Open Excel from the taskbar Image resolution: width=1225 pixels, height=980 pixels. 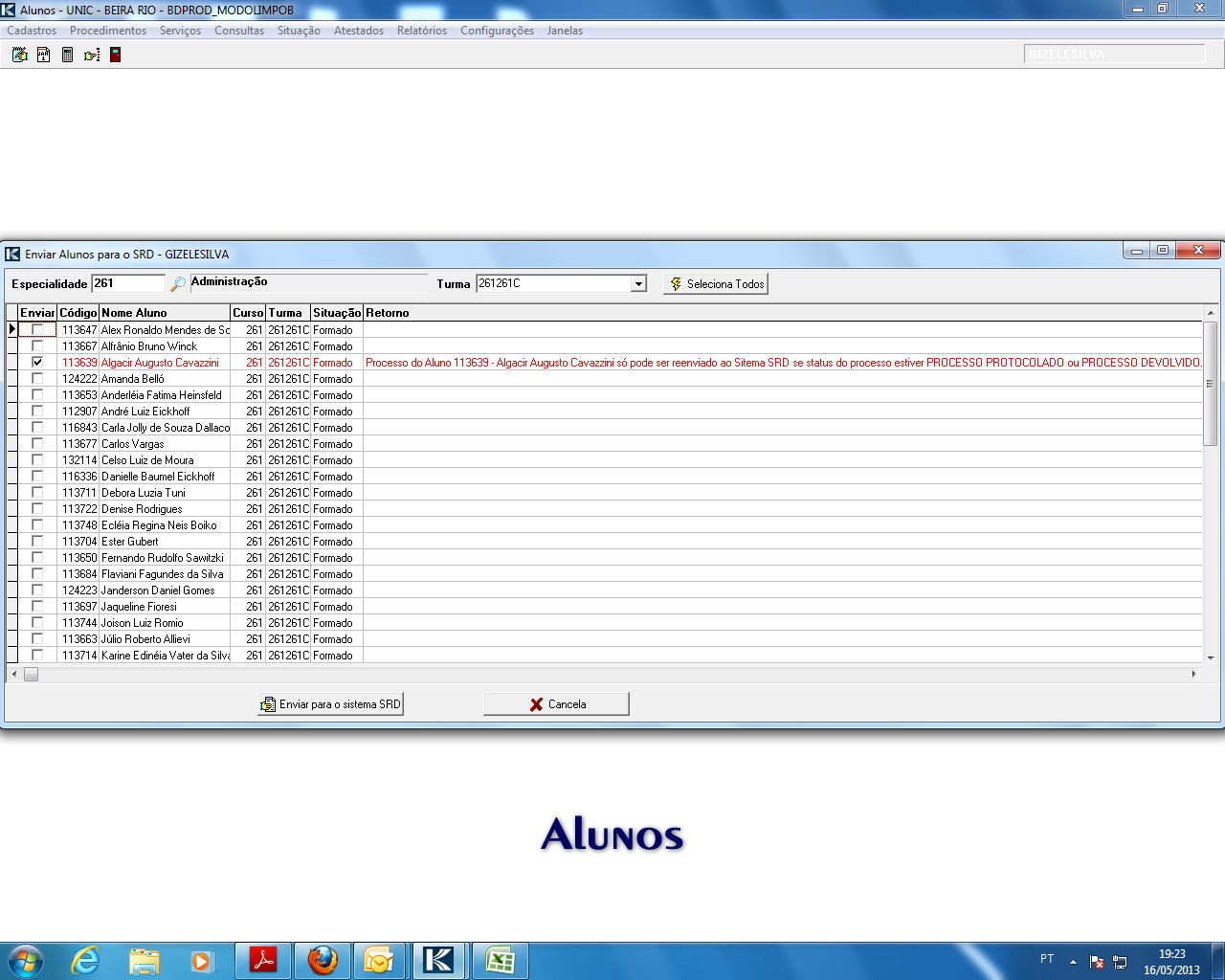pos(501,960)
